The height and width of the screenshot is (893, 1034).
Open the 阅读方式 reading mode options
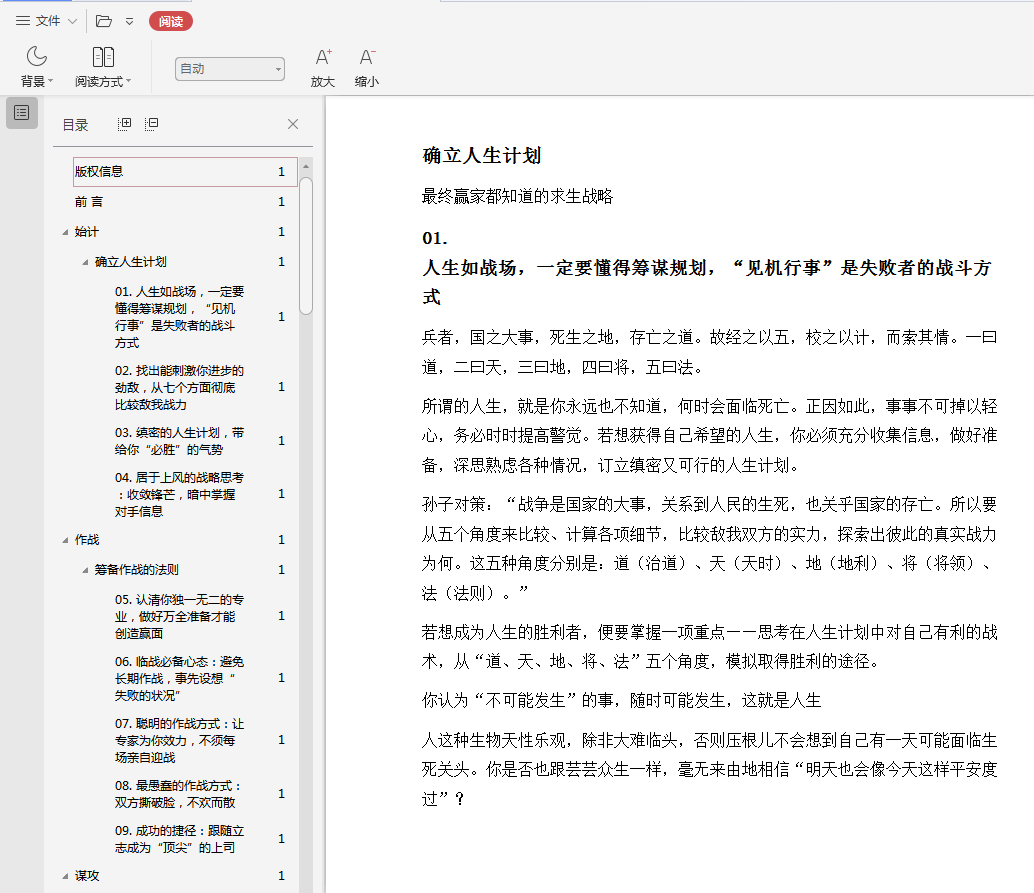[x=103, y=66]
